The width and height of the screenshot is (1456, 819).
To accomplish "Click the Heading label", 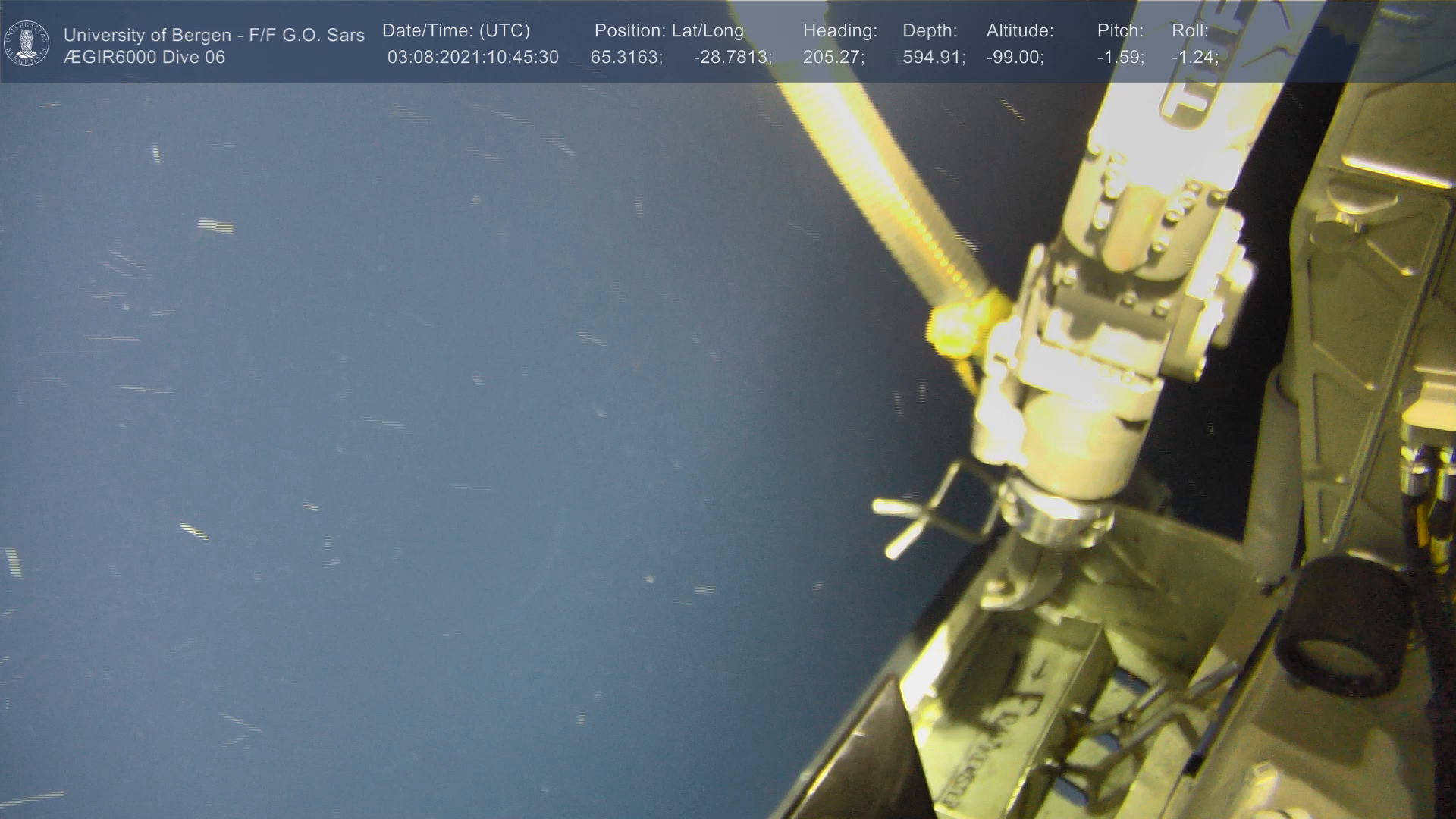I will [x=839, y=31].
